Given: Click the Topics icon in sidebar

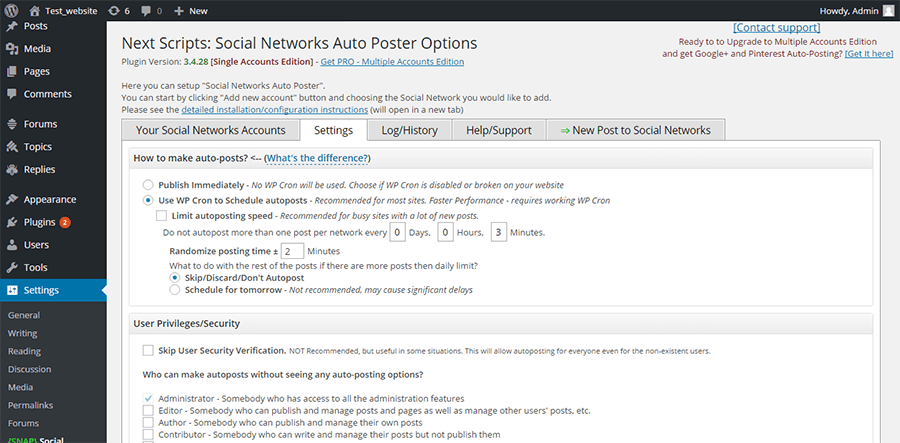Looking at the screenshot, I should 11,147.
